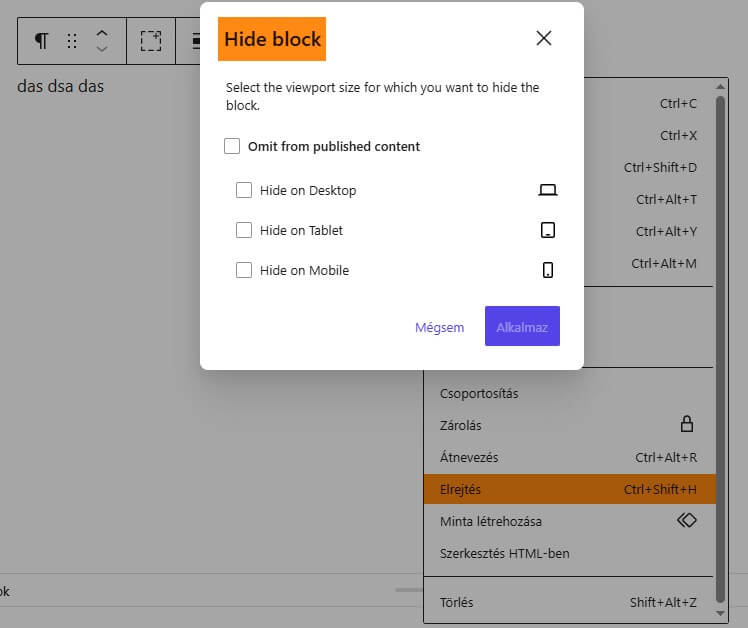
Task: Cancel with the Mégsem button
Action: (x=439, y=327)
